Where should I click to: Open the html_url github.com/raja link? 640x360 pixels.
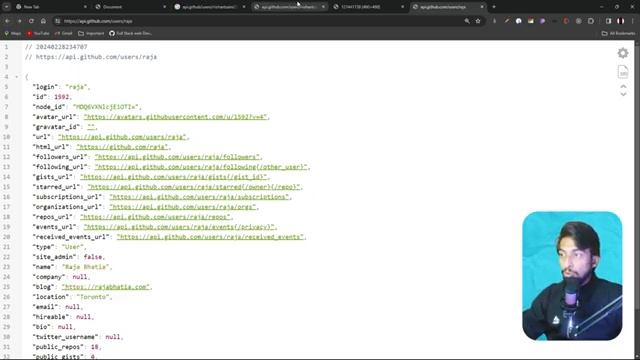122,147
